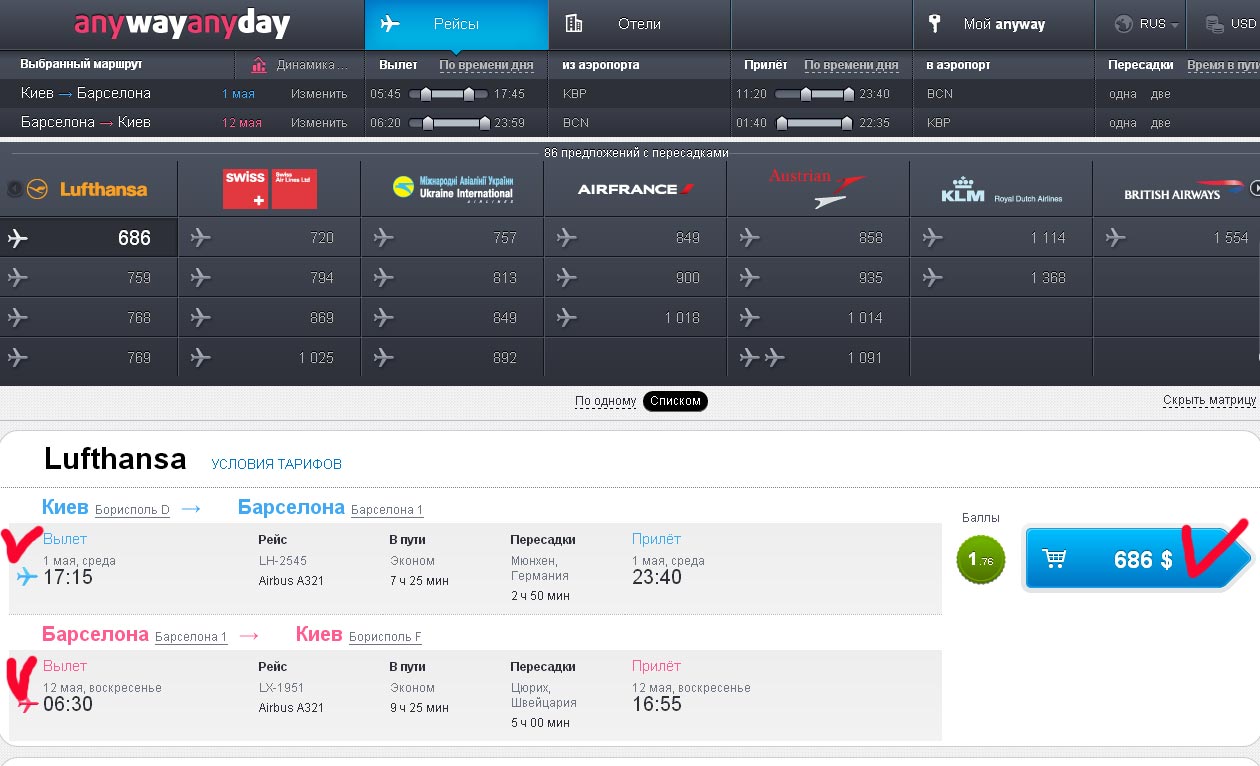Select the British Airways 1 554 fare cell
The width and height of the screenshot is (1260, 766).
[1177, 238]
